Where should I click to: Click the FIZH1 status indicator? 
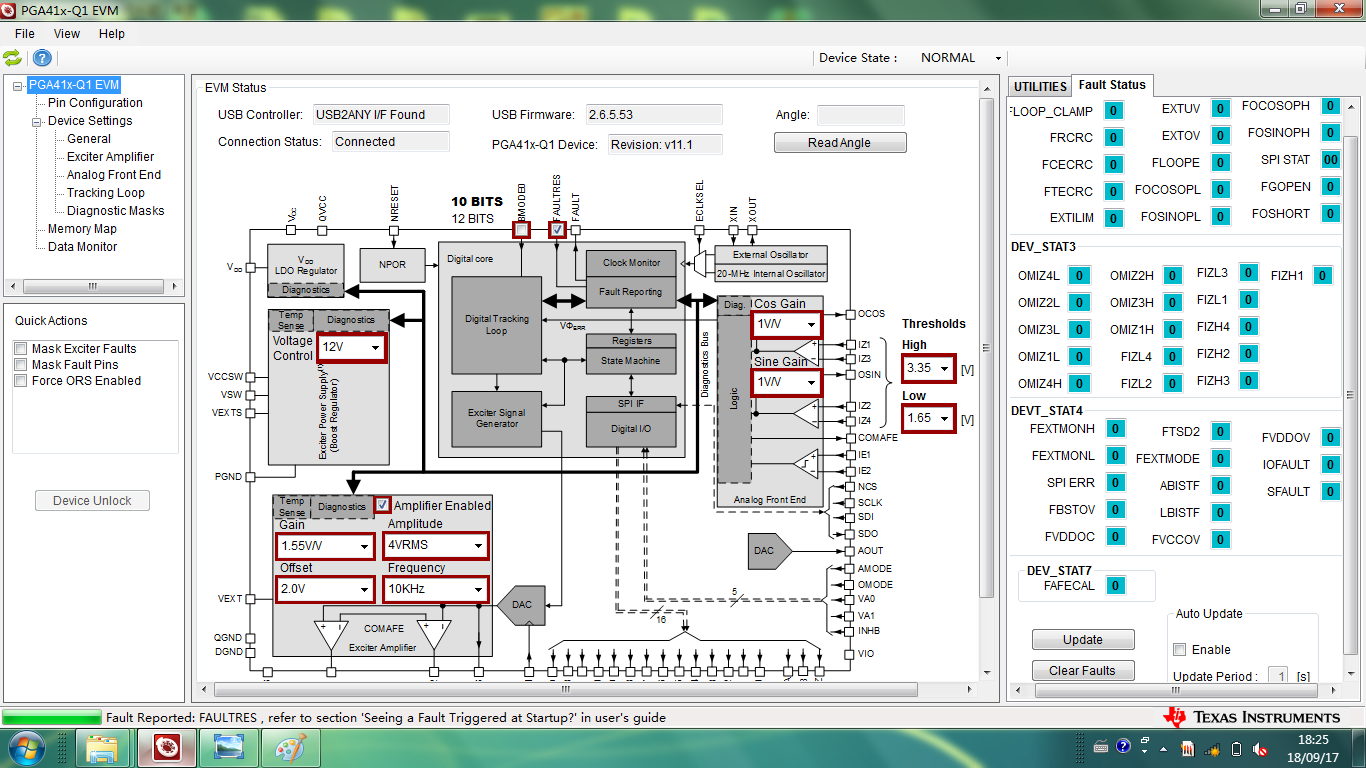(x=1322, y=276)
